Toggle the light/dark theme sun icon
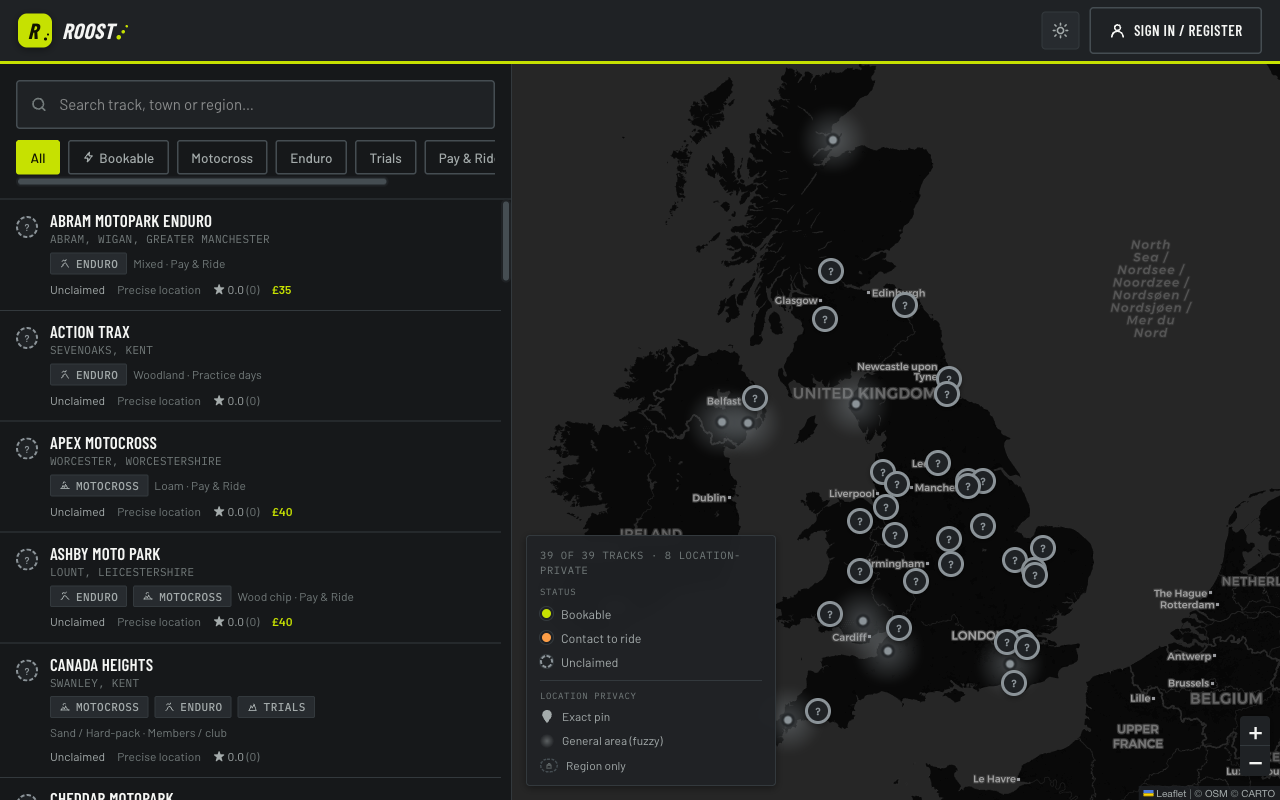Viewport: 1280px width, 800px height. point(1060,30)
